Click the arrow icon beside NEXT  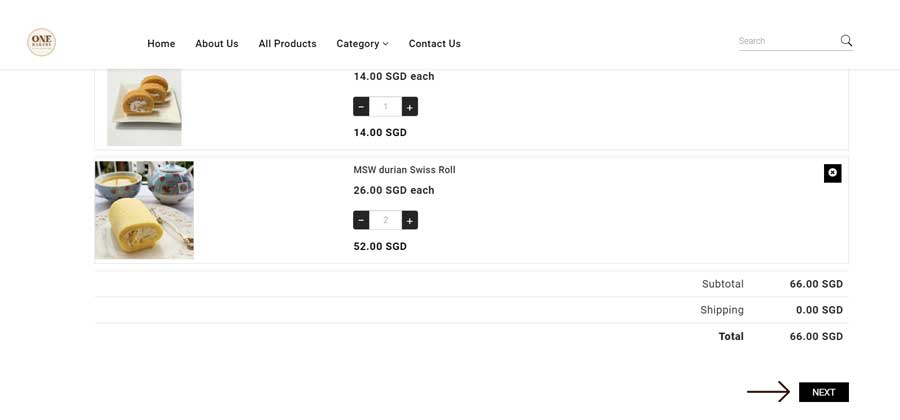click(x=769, y=392)
